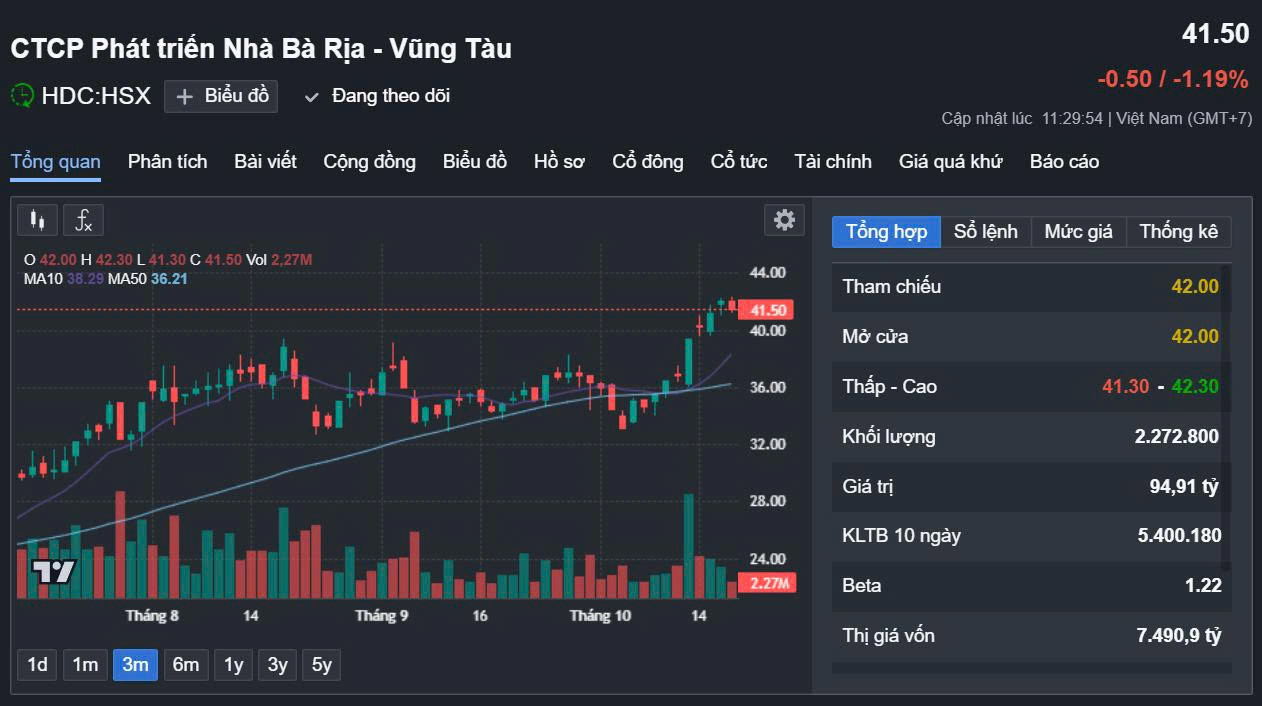Open chart settings gear icon

(785, 220)
